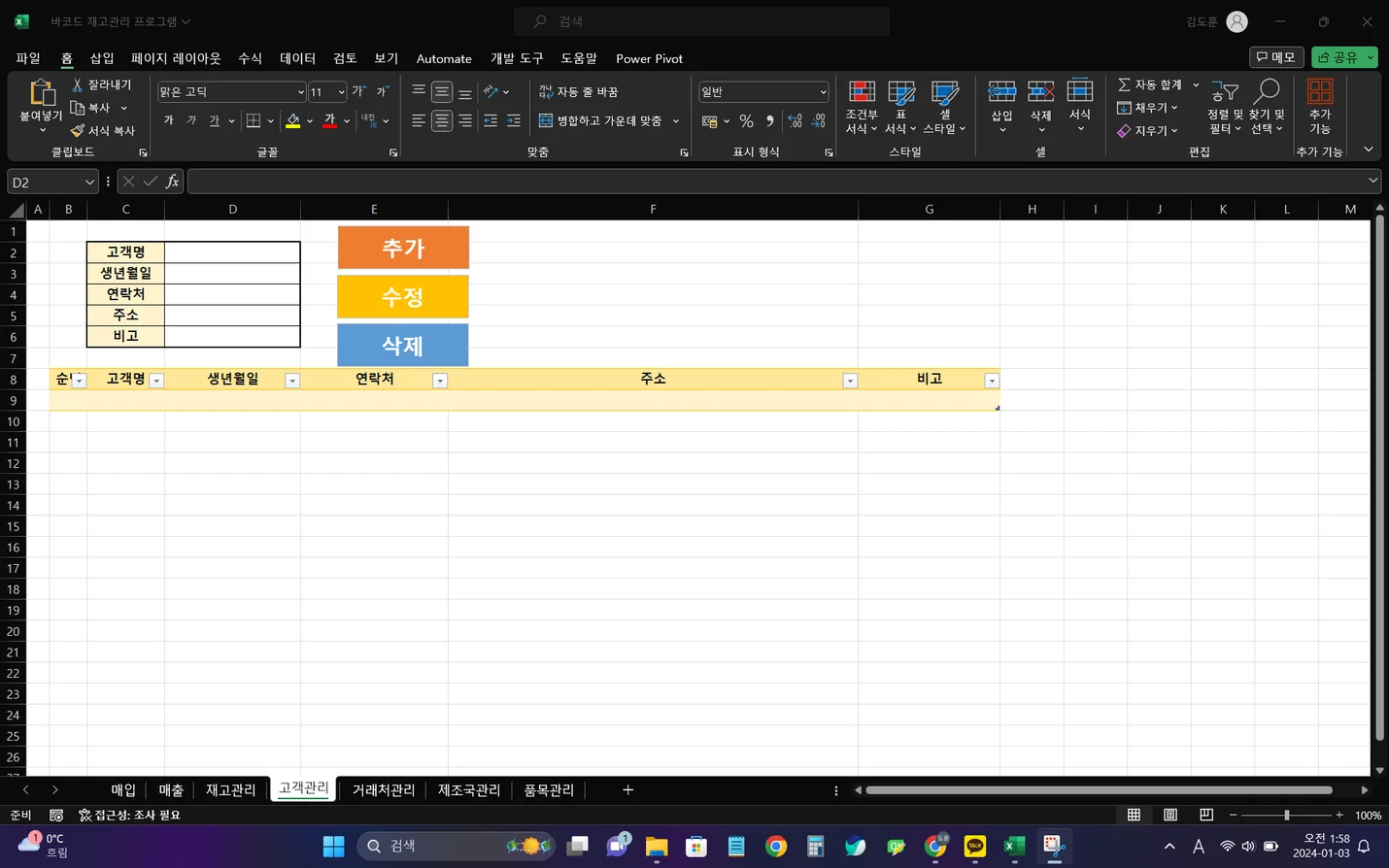This screenshot has width=1389, height=868.
Task: Open Format as Table (표 서식)
Action: [900, 107]
